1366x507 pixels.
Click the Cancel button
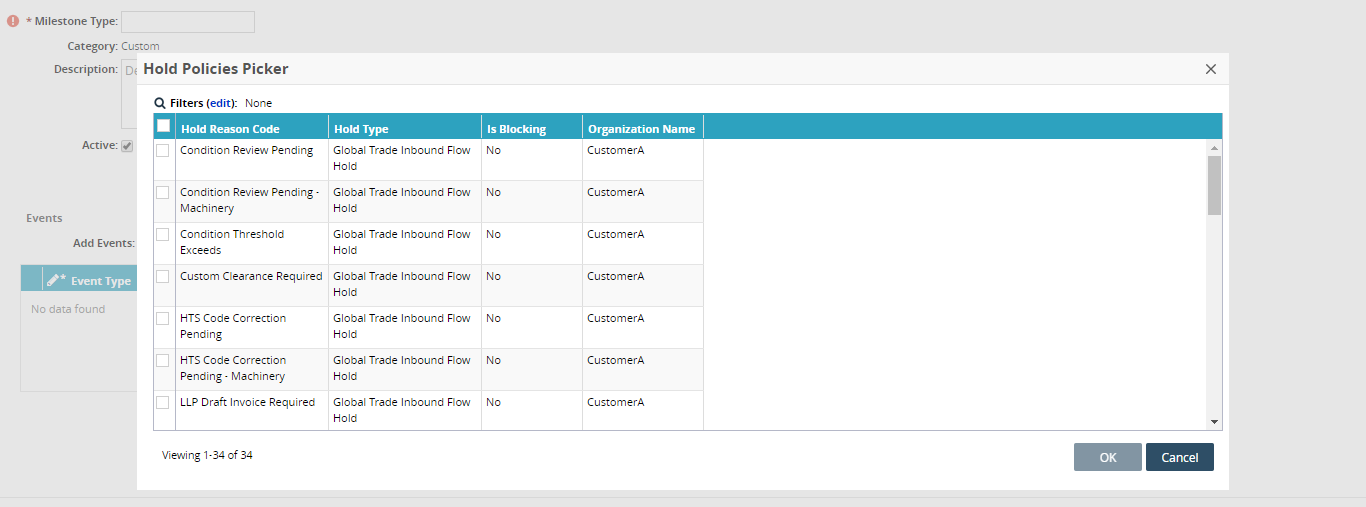tap(1180, 457)
